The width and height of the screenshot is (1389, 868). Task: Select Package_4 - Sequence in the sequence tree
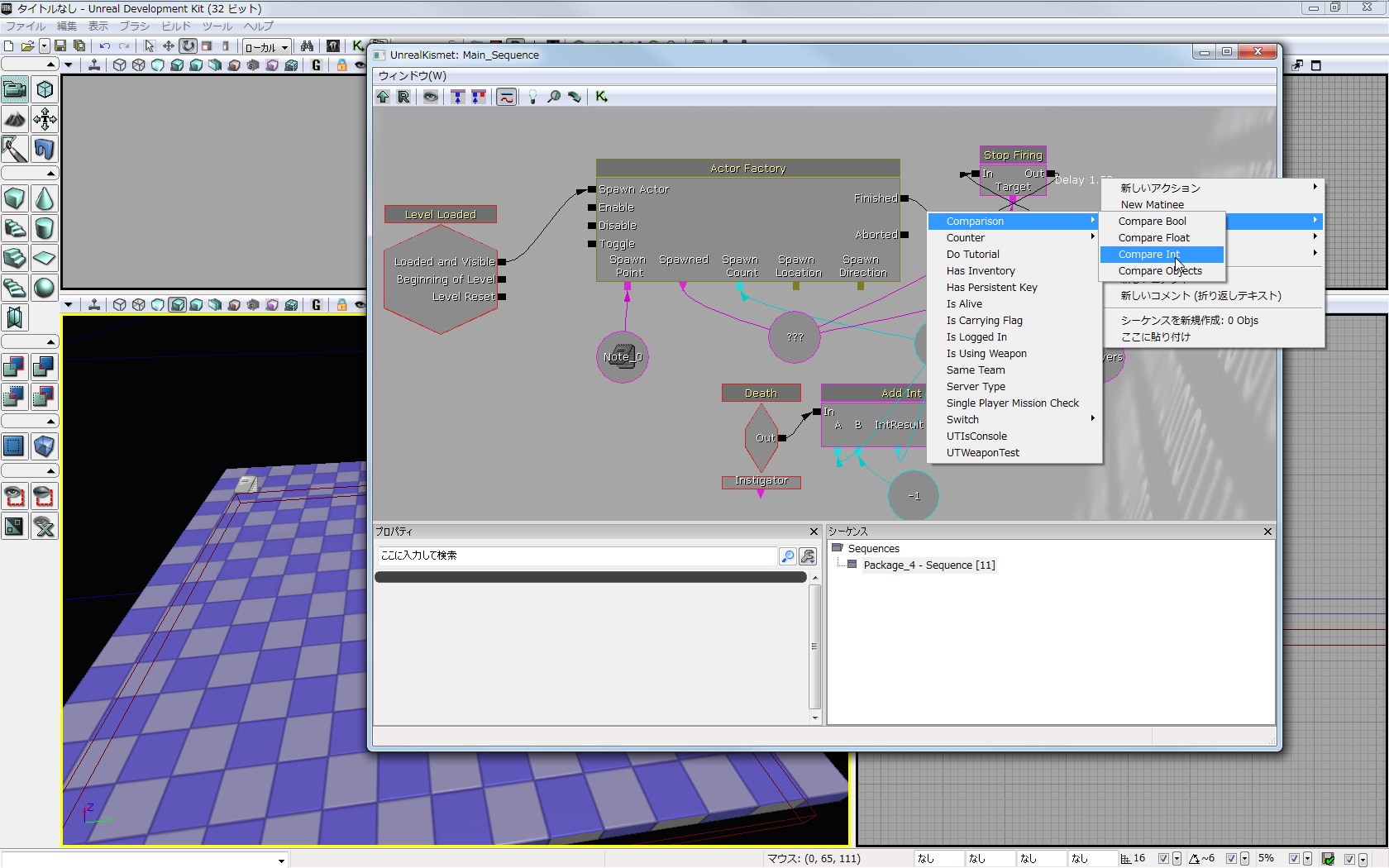[x=928, y=565]
